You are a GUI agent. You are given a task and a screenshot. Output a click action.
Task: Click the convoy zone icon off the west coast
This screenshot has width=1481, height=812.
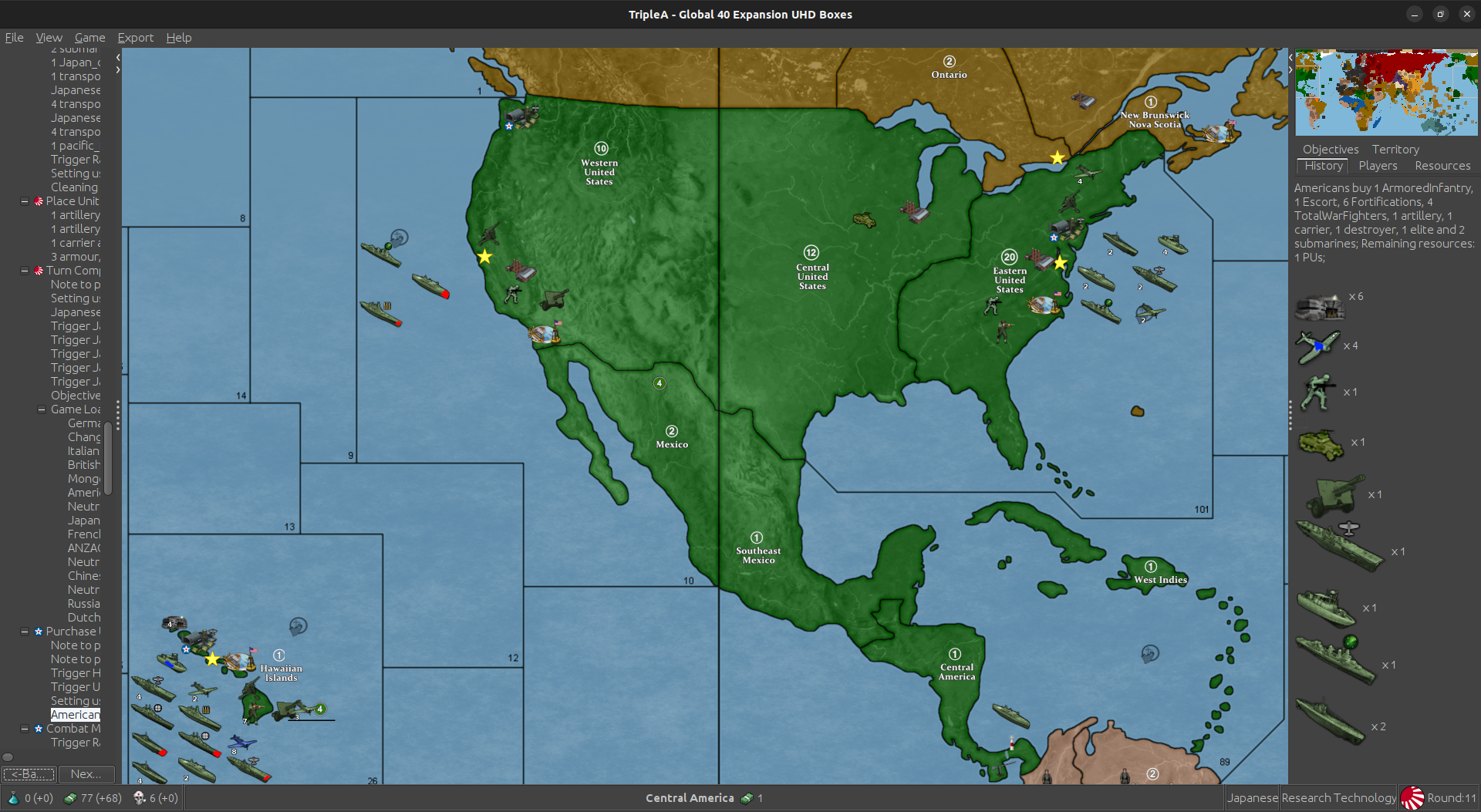[399, 238]
